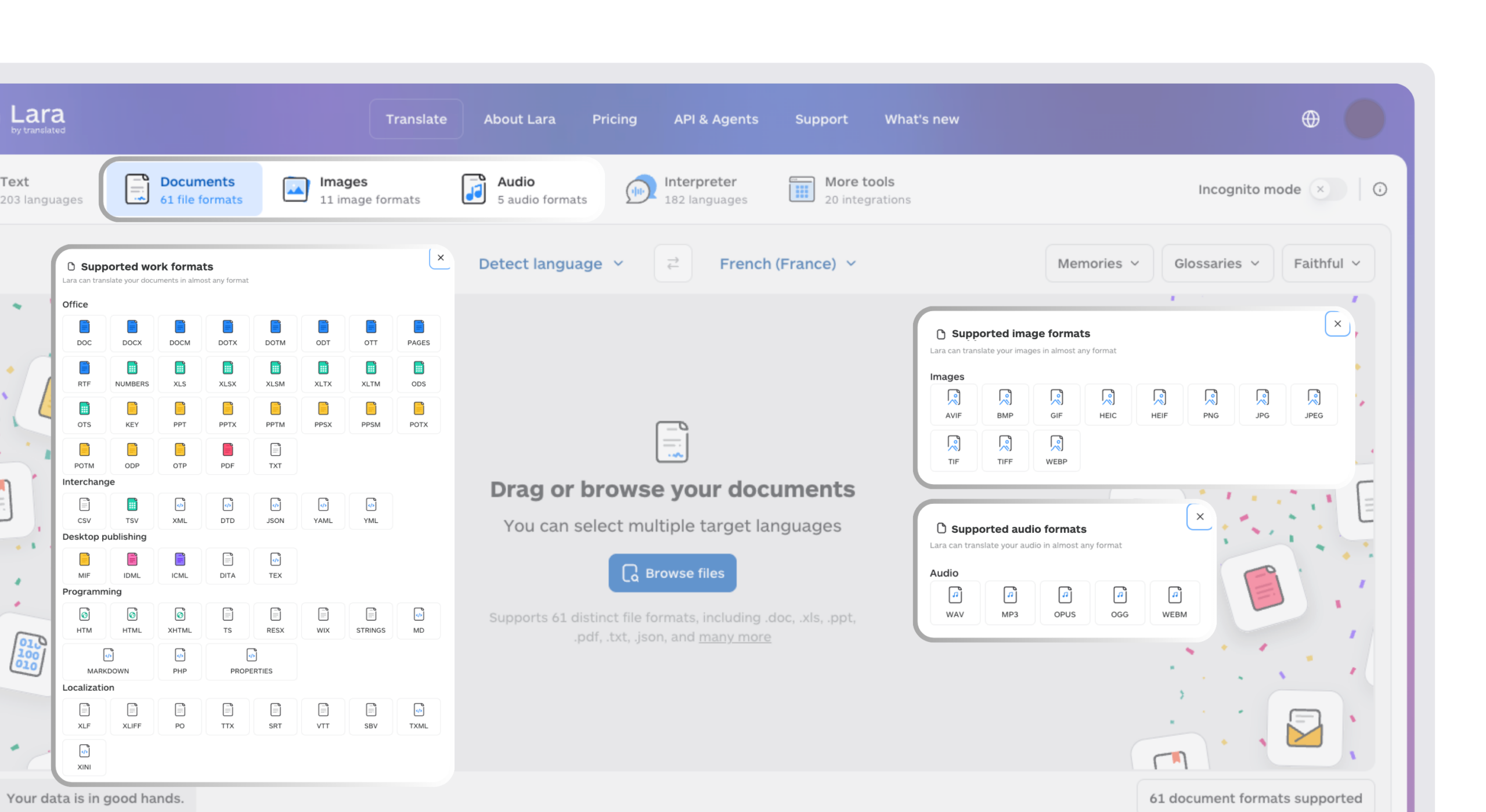Image resolution: width=1486 pixels, height=812 pixels.
Task: Click the info icon beside Incognito mode
Action: click(1380, 189)
